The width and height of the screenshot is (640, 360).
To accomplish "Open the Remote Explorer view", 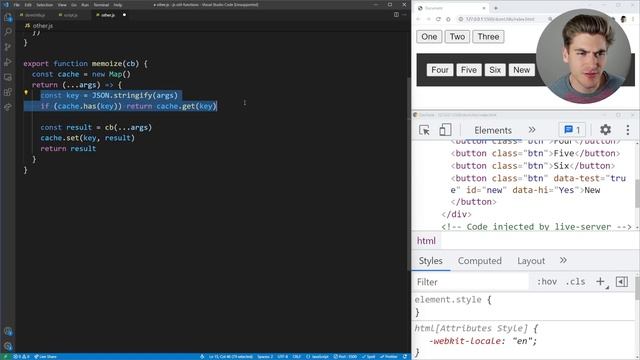I will pyautogui.click(x=8, y=77).
